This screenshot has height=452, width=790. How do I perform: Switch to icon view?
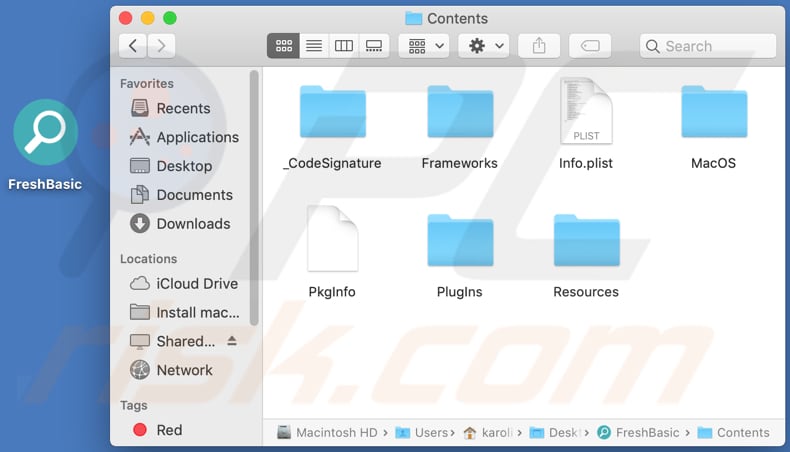283,46
